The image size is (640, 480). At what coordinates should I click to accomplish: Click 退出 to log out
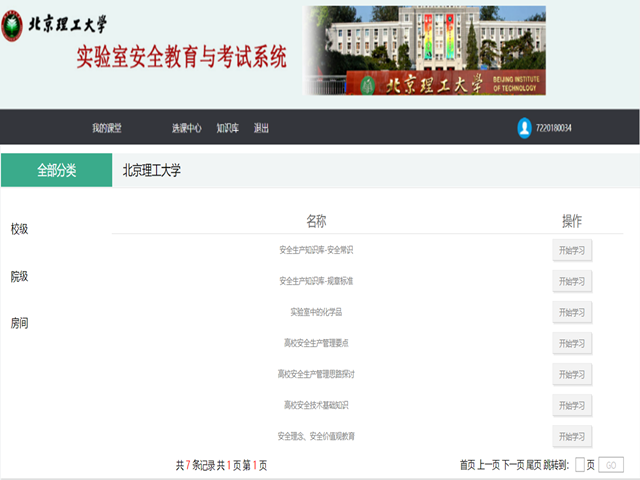click(x=261, y=128)
